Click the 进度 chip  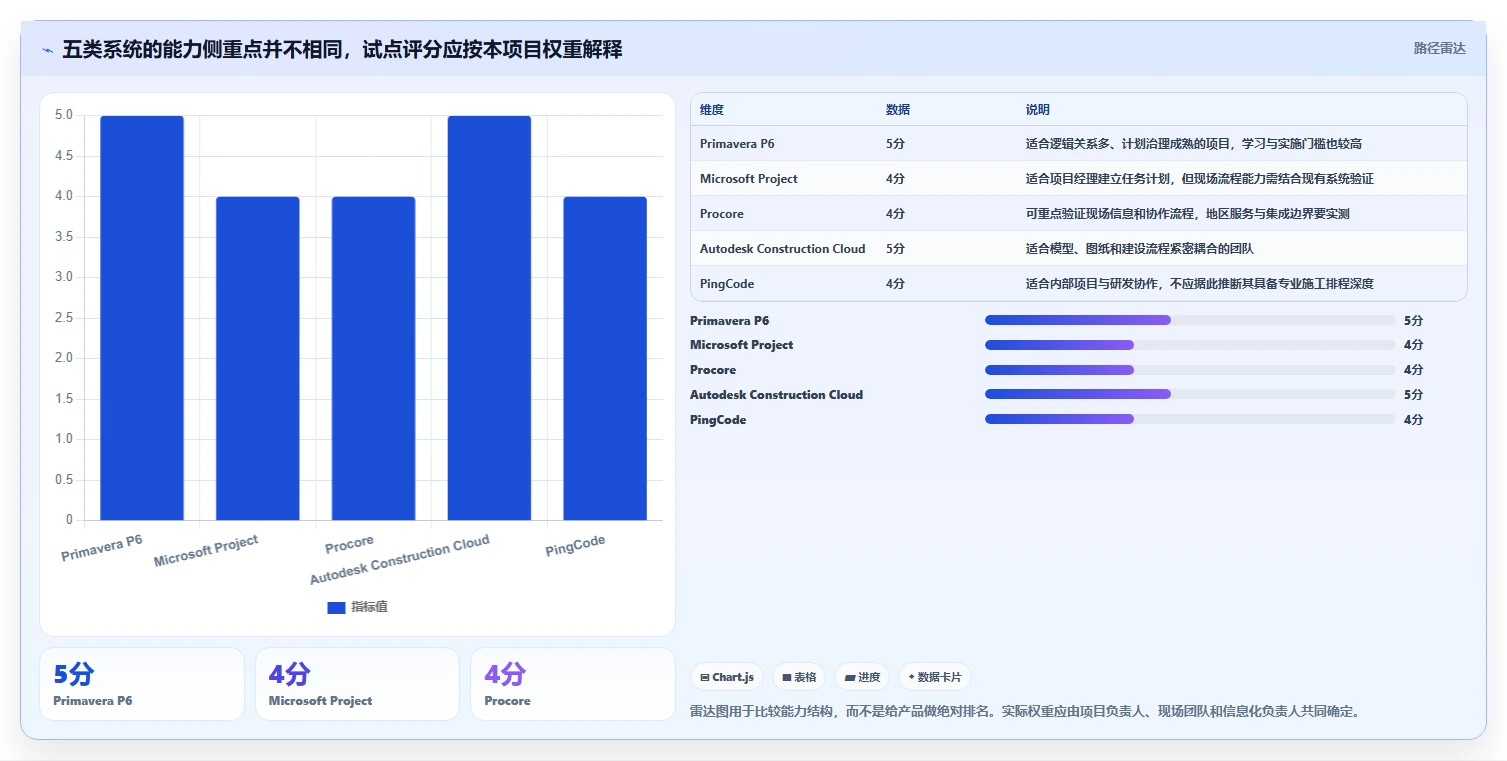pyautogui.click(x=862, y=677)
